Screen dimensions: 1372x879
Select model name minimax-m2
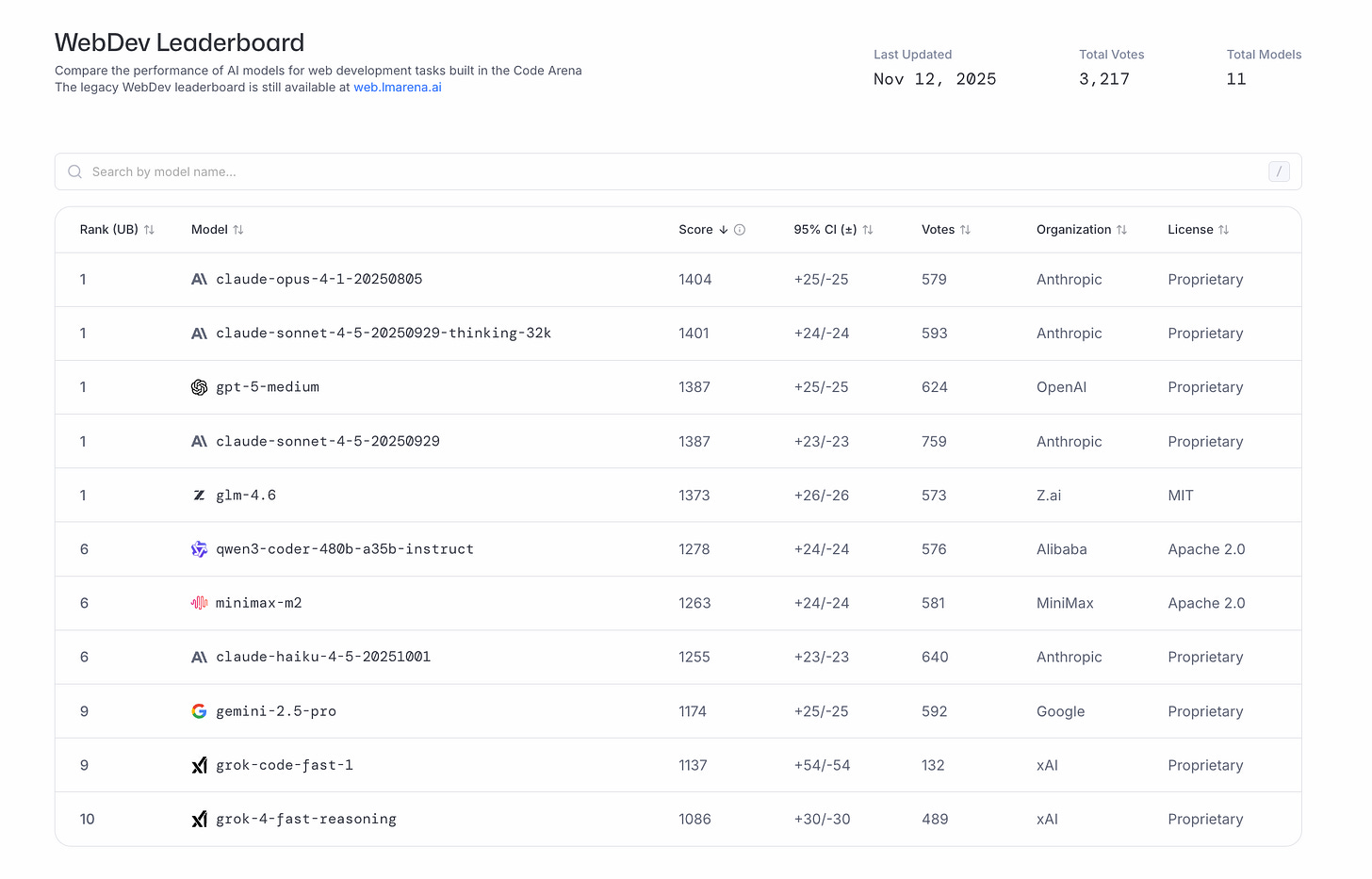point(259,603)
